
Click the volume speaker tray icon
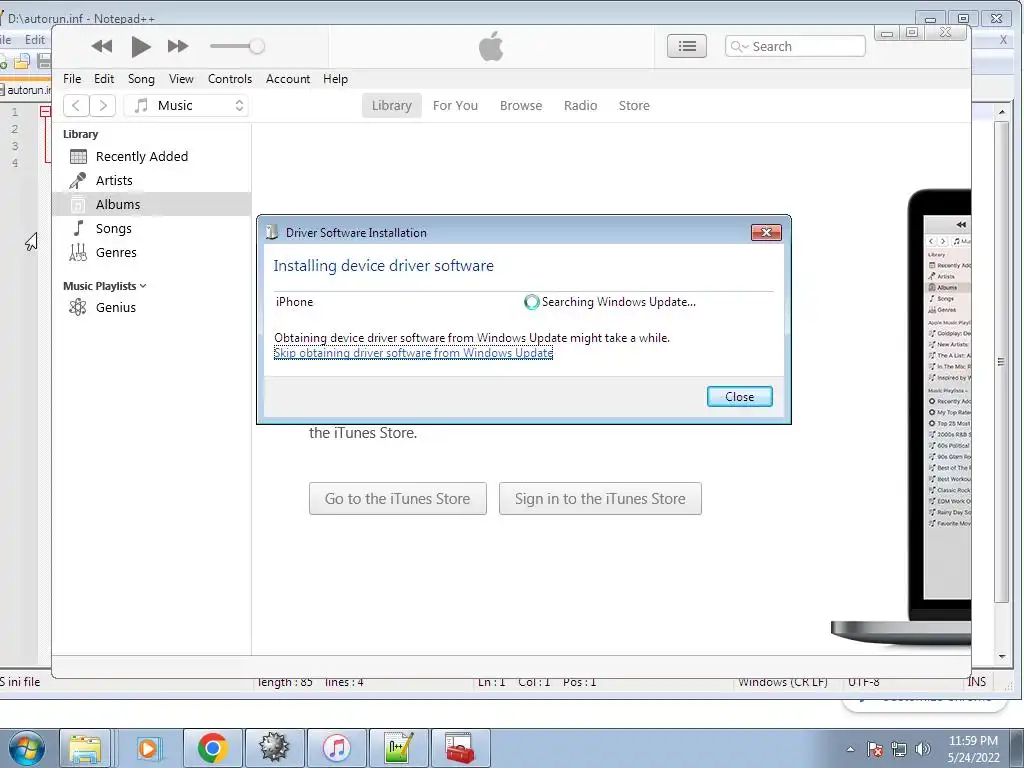(923, 749)
